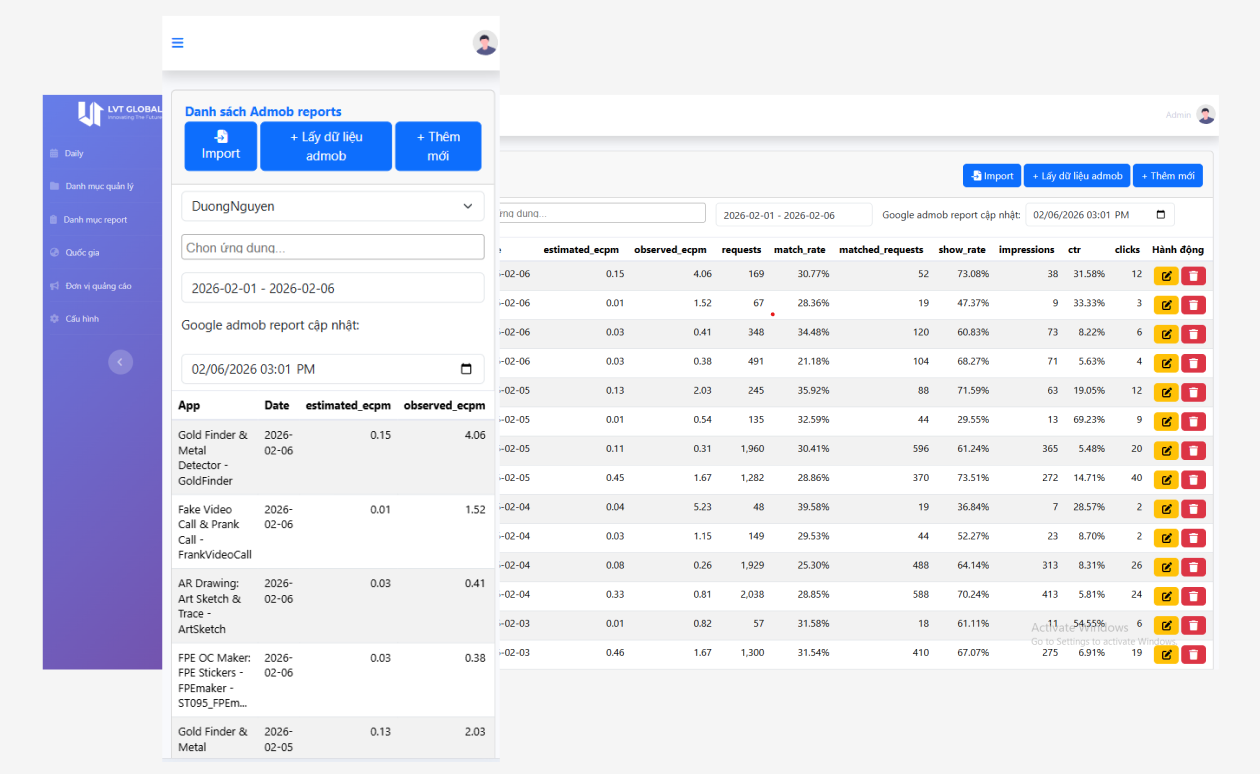Go to Danh mục report in sidebar
The image size is (1260, 774).
point(95,220)
